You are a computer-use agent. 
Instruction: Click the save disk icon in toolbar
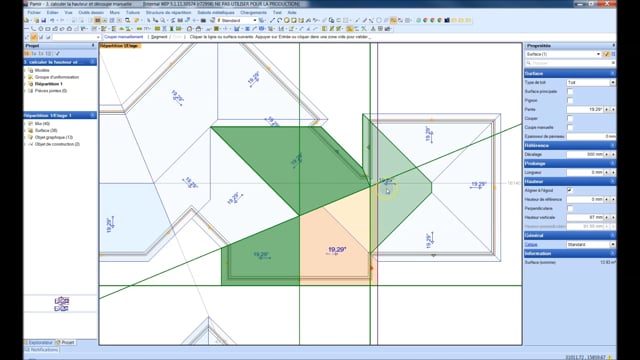tap(44, 20)
